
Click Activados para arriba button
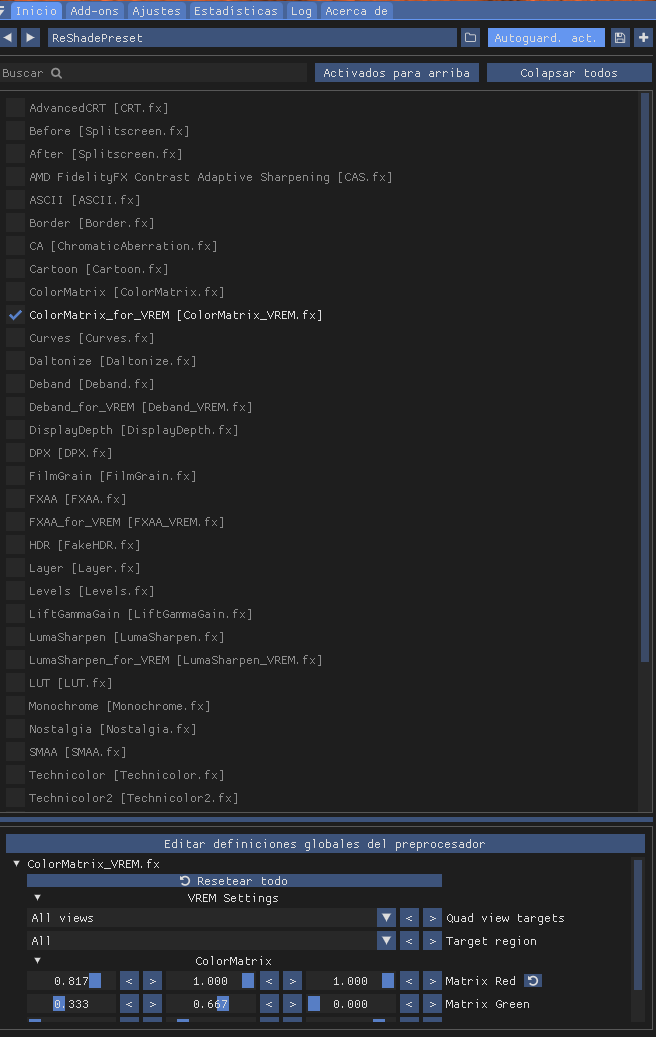pos(396,73)
